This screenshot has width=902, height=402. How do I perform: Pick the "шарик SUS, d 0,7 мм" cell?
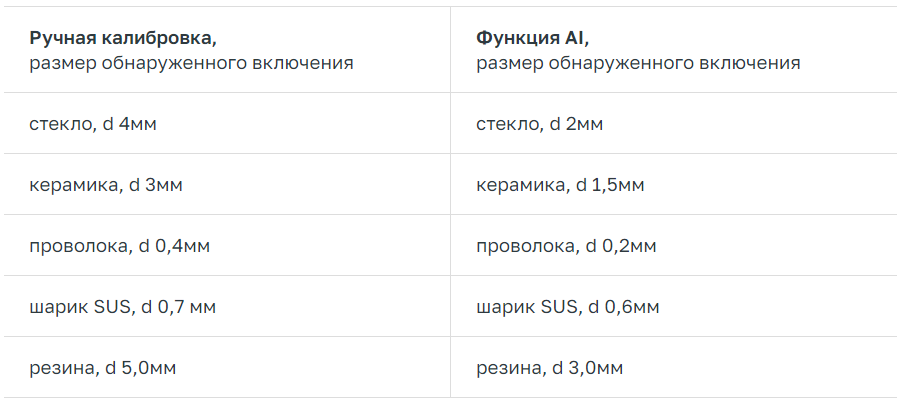pos(122,307)
